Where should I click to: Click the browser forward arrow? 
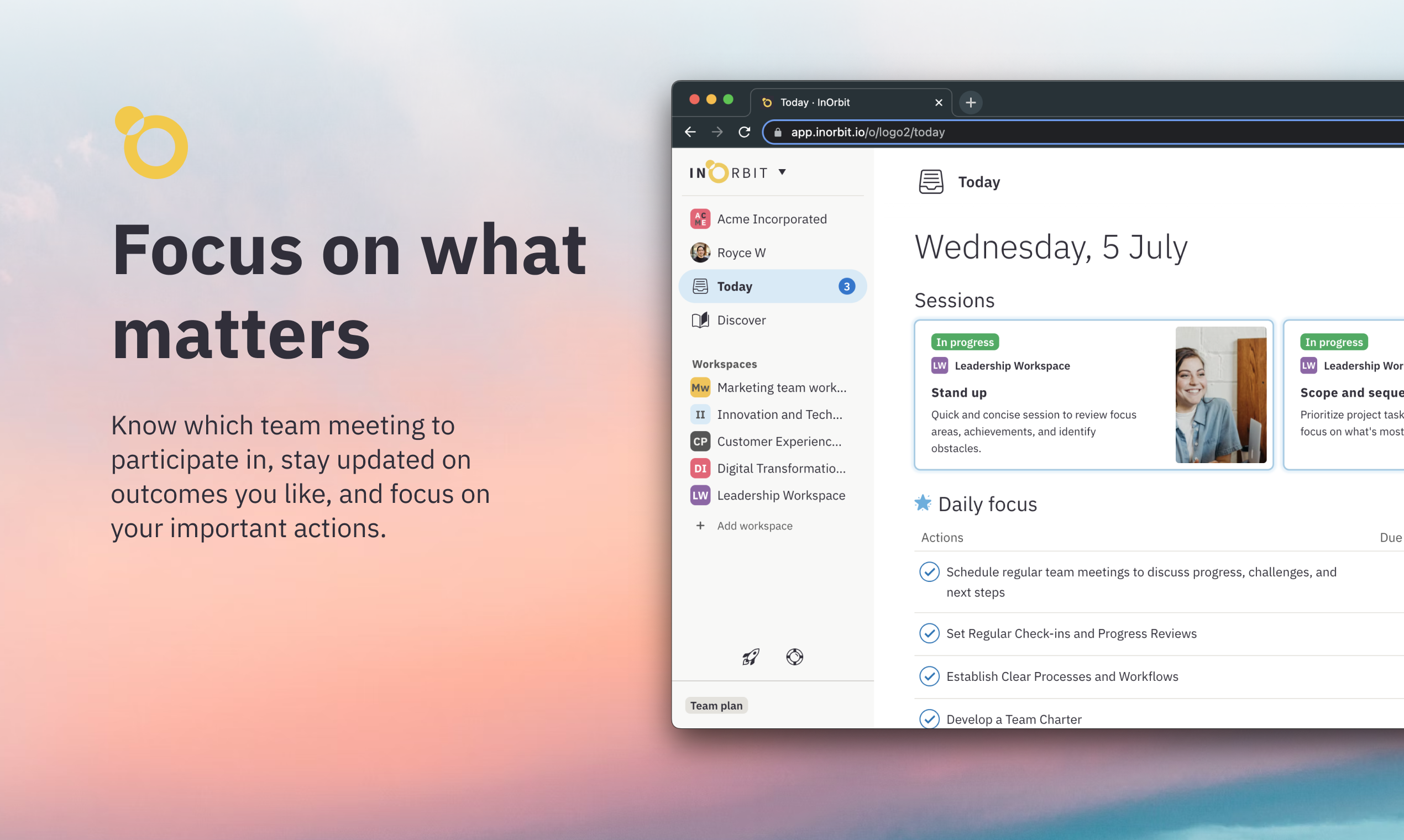tap(717, 132)
